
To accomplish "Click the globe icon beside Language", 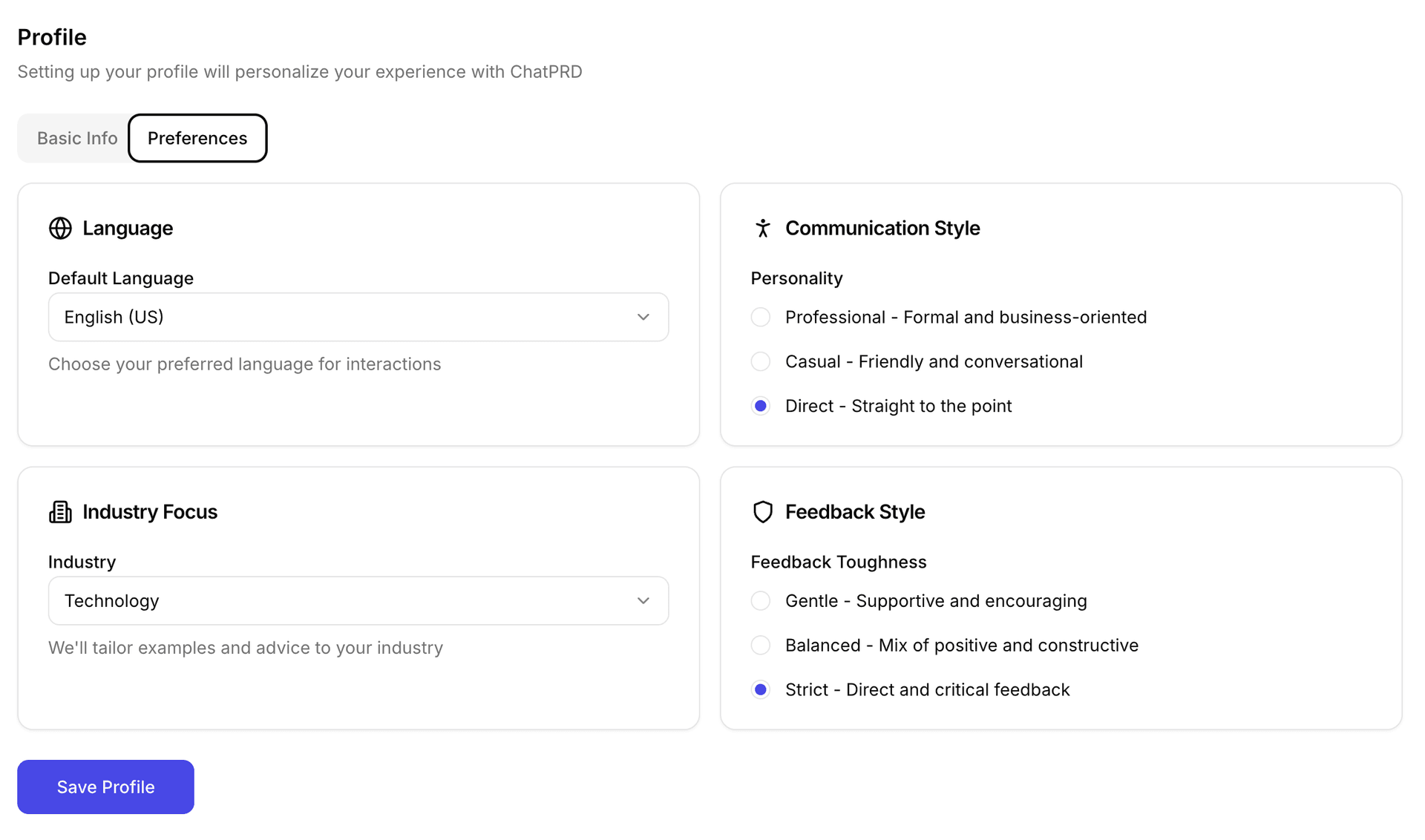I will click(x=60, y=228).
